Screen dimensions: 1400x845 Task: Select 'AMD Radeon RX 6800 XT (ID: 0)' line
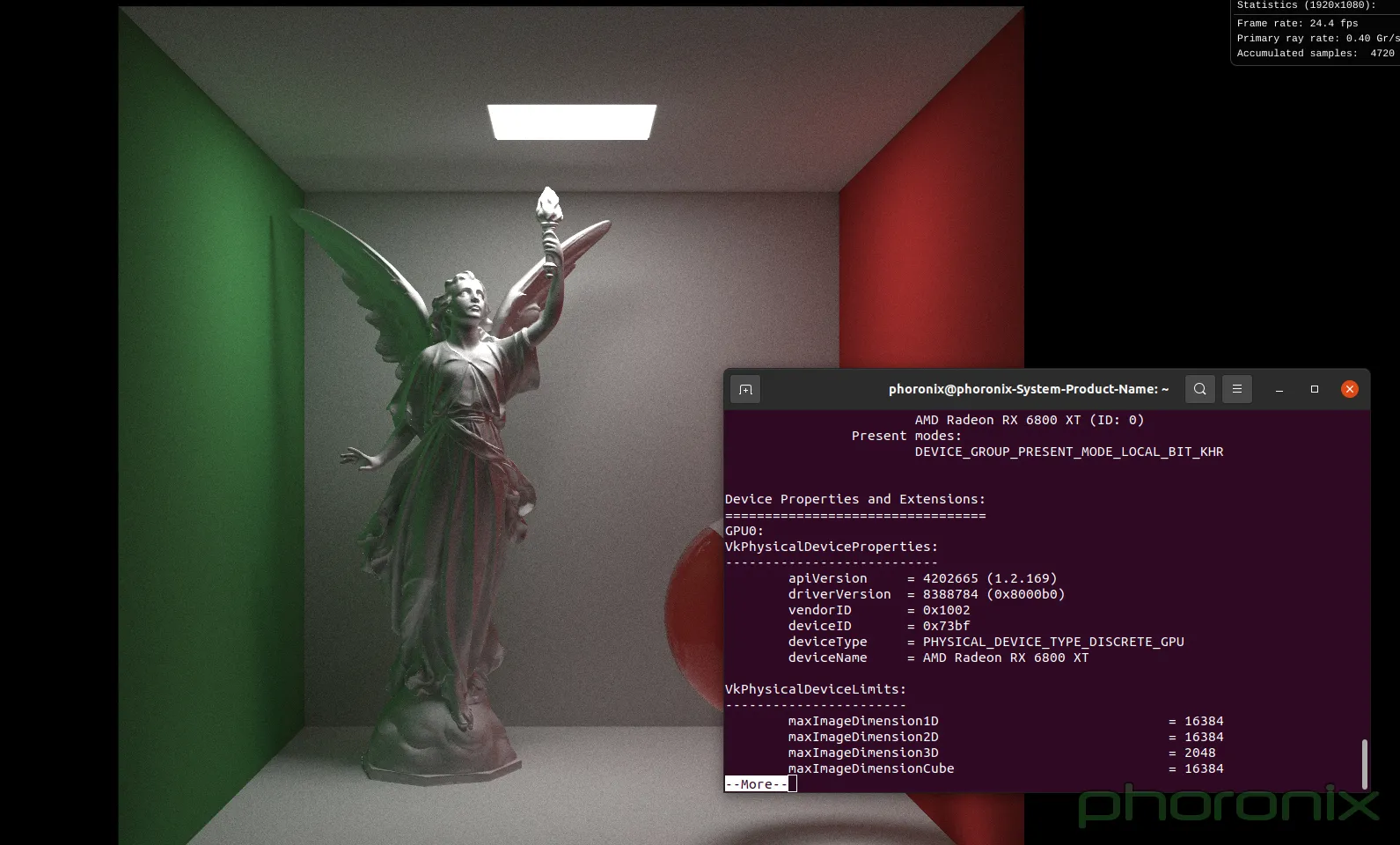[1030, 420]
